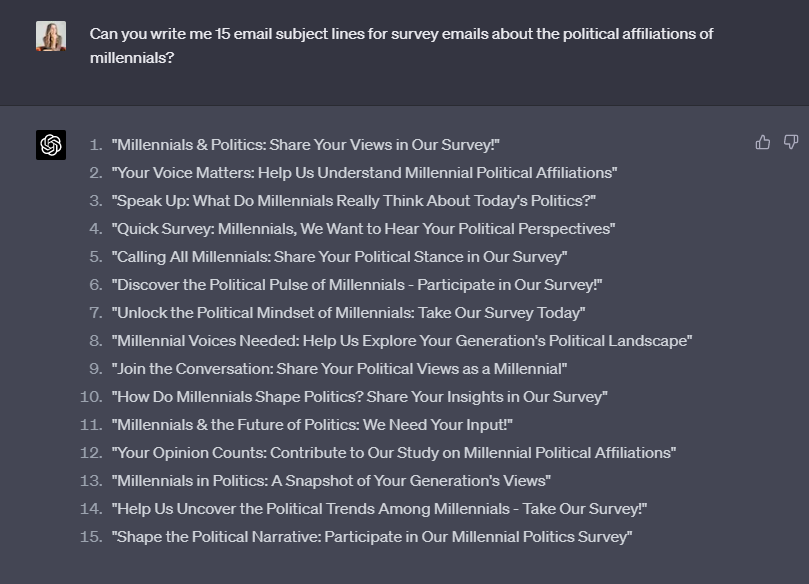
Task: Click the thumbs down icon
Action: pyautogui.click(x=791, y=143)
